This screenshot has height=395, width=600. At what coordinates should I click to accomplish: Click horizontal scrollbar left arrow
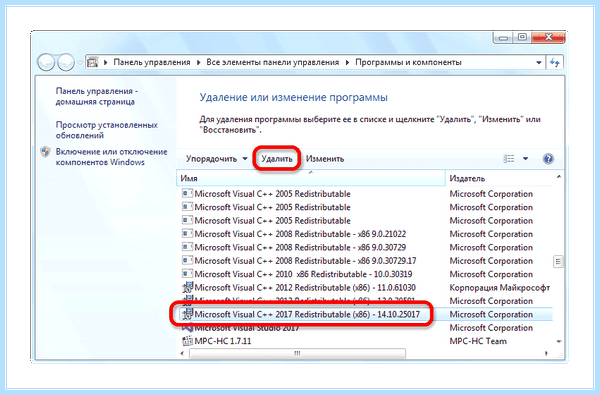point(182,353)
